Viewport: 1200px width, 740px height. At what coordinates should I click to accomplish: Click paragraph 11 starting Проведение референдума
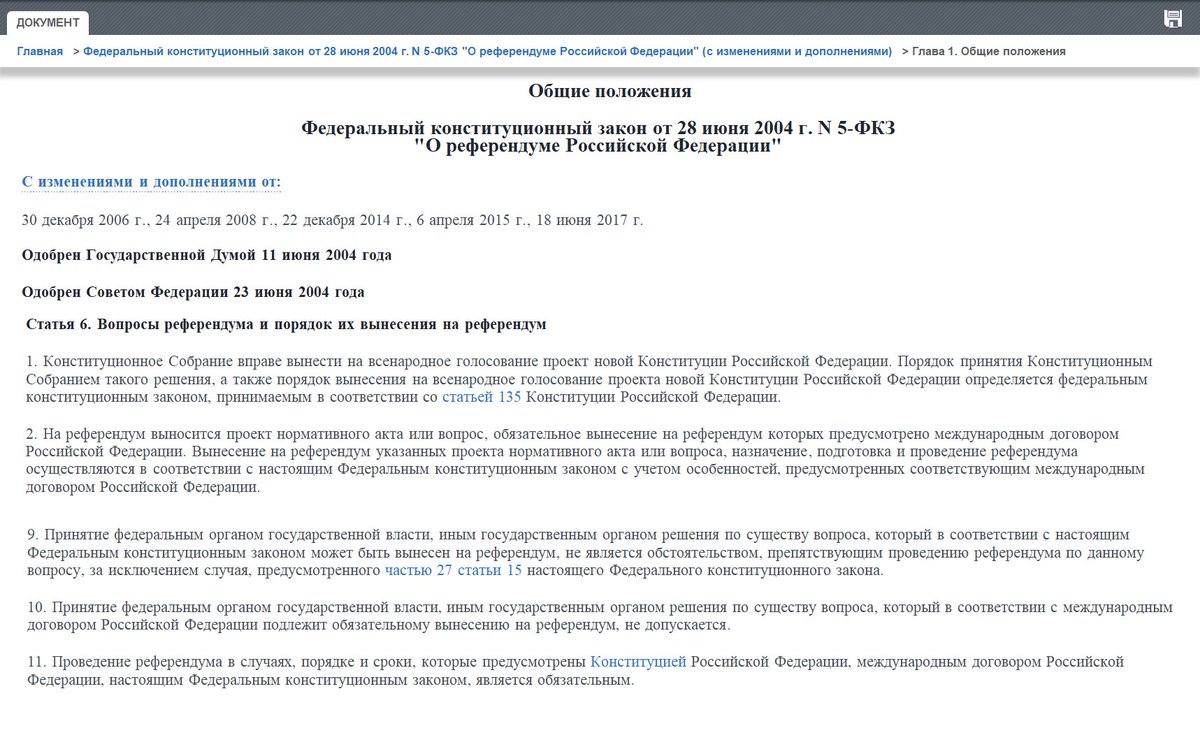click(576, 671)
